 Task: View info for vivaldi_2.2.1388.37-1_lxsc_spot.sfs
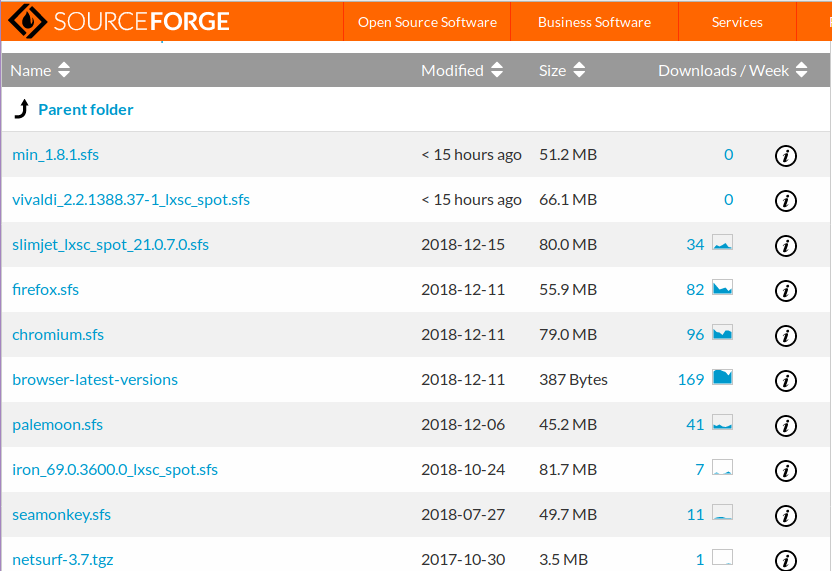(786, 200)
